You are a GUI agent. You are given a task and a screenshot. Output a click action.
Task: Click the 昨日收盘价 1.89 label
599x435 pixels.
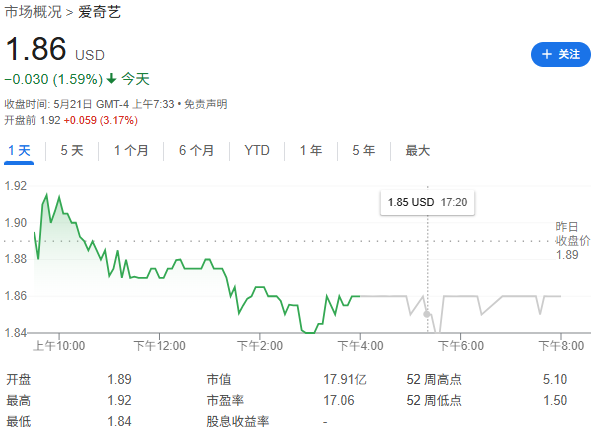click(572, 241)
